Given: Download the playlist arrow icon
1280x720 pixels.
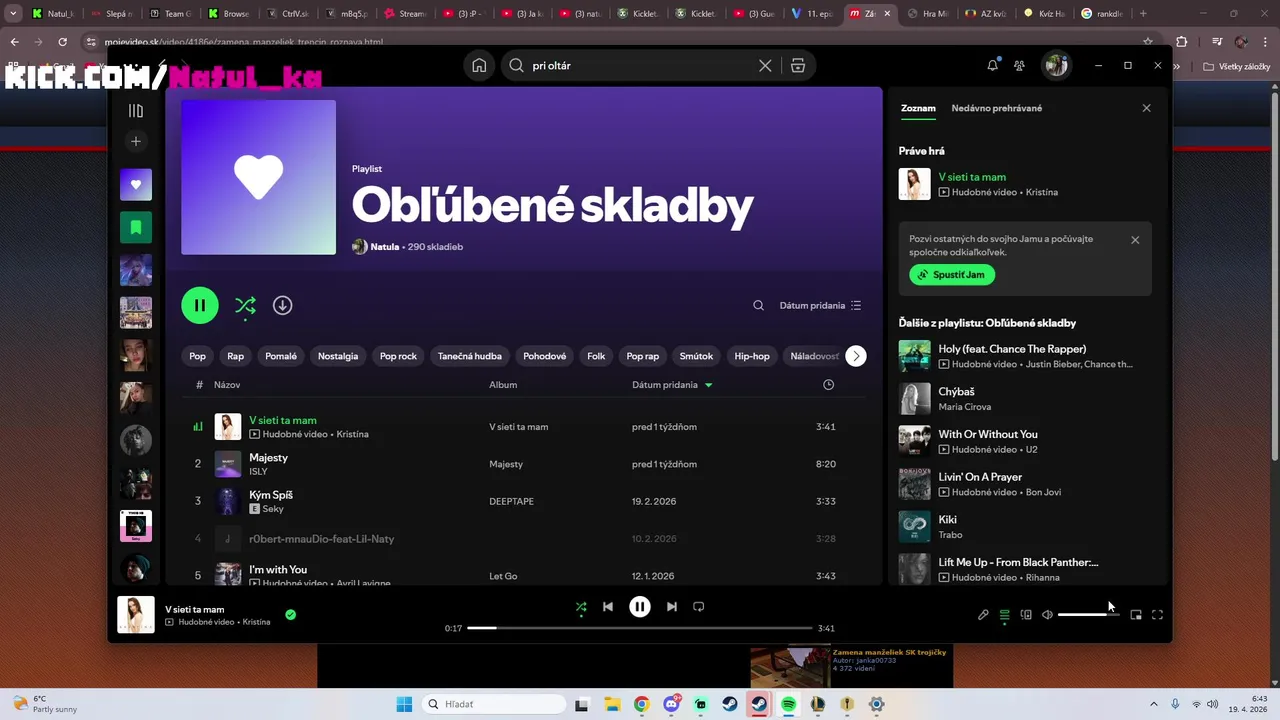Looking at the screenshot, I should pyautogui.click(x=283, y=305).
